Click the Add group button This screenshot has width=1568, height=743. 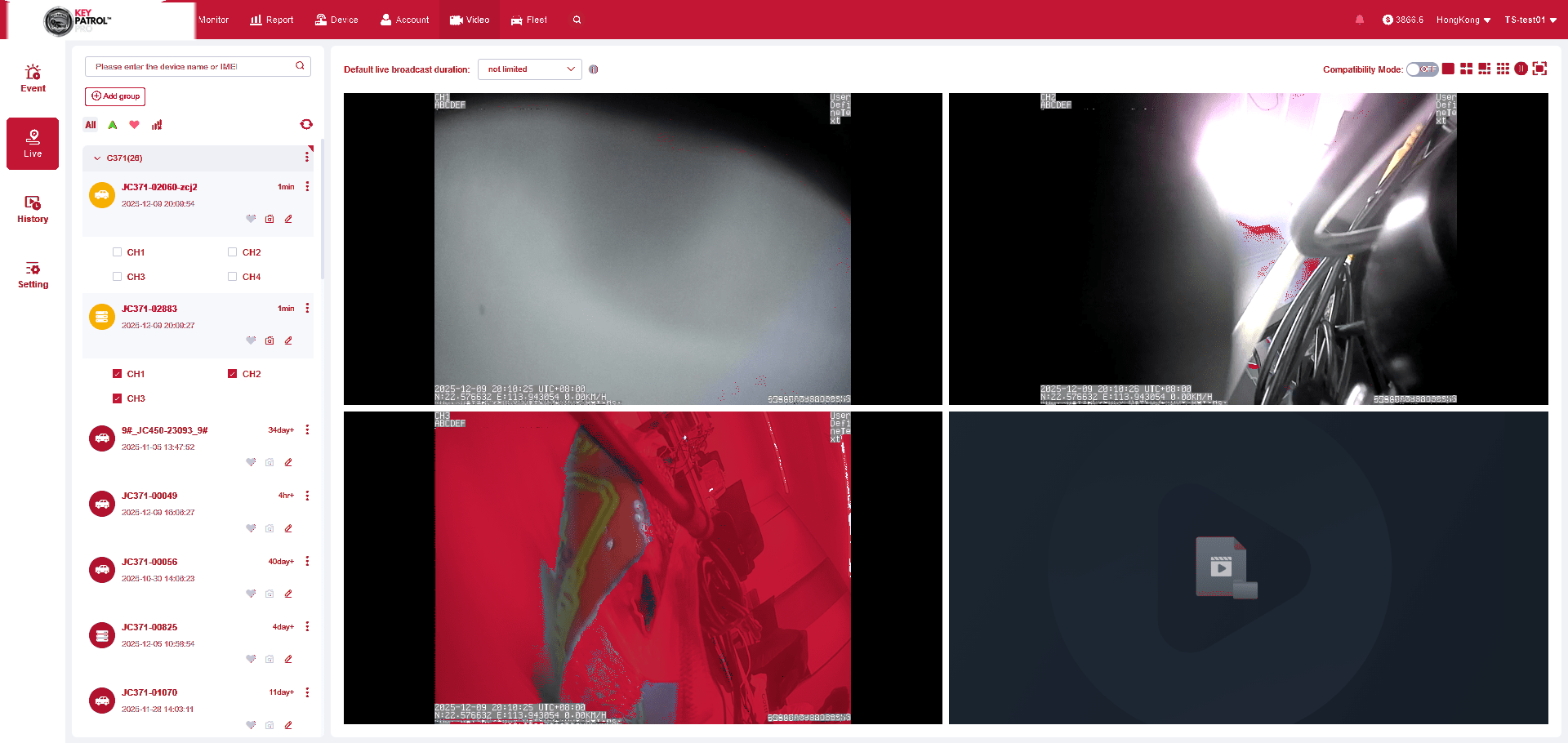point(115,96)
